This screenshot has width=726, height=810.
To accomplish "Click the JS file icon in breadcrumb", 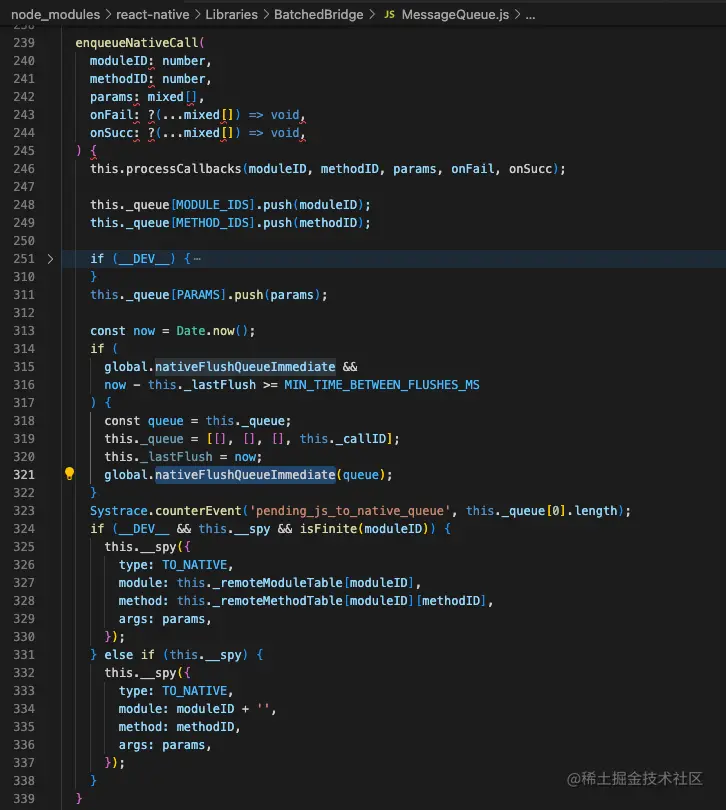I will 390,14.
